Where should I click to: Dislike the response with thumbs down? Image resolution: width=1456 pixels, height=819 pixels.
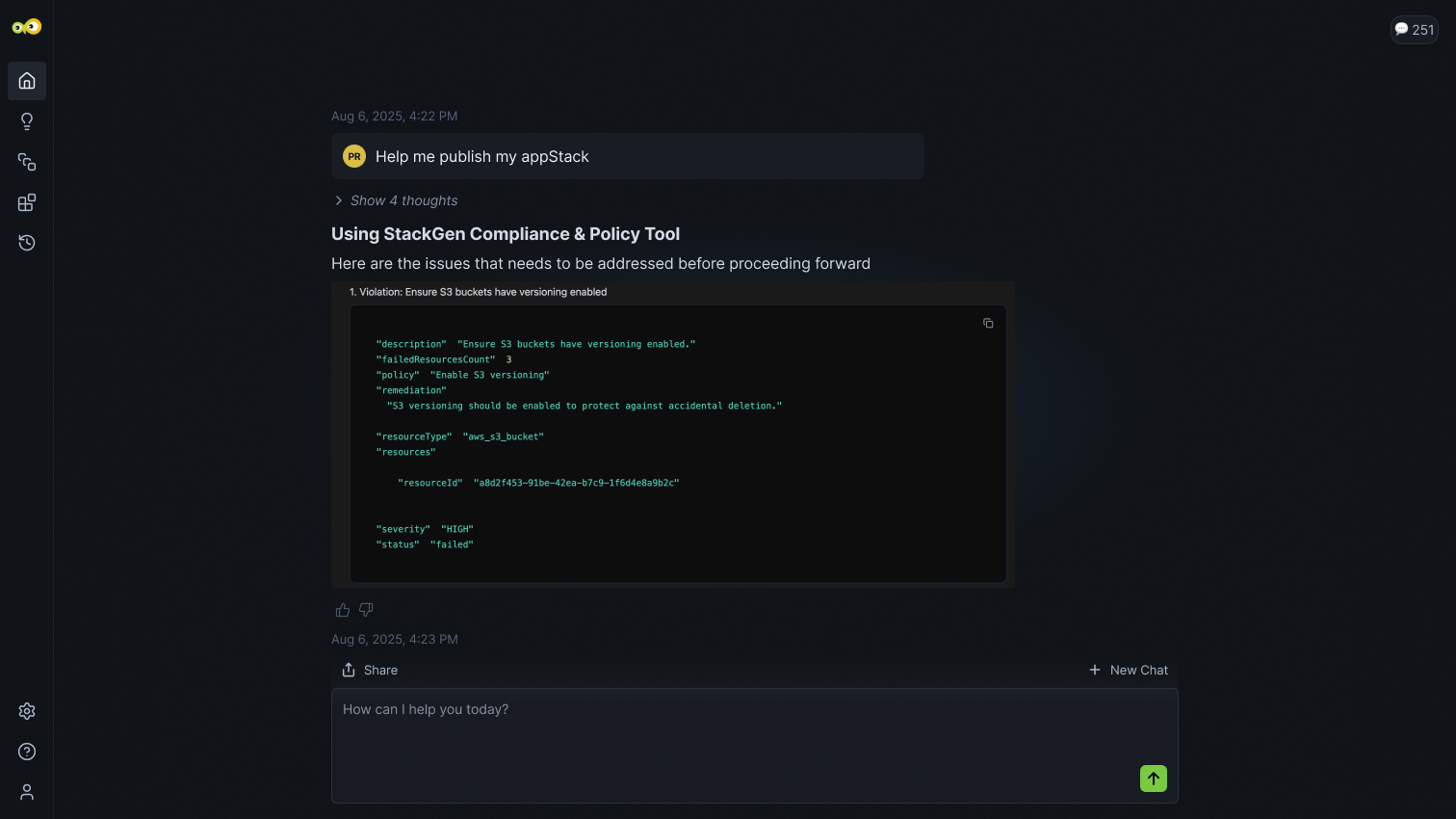[366, 610]
